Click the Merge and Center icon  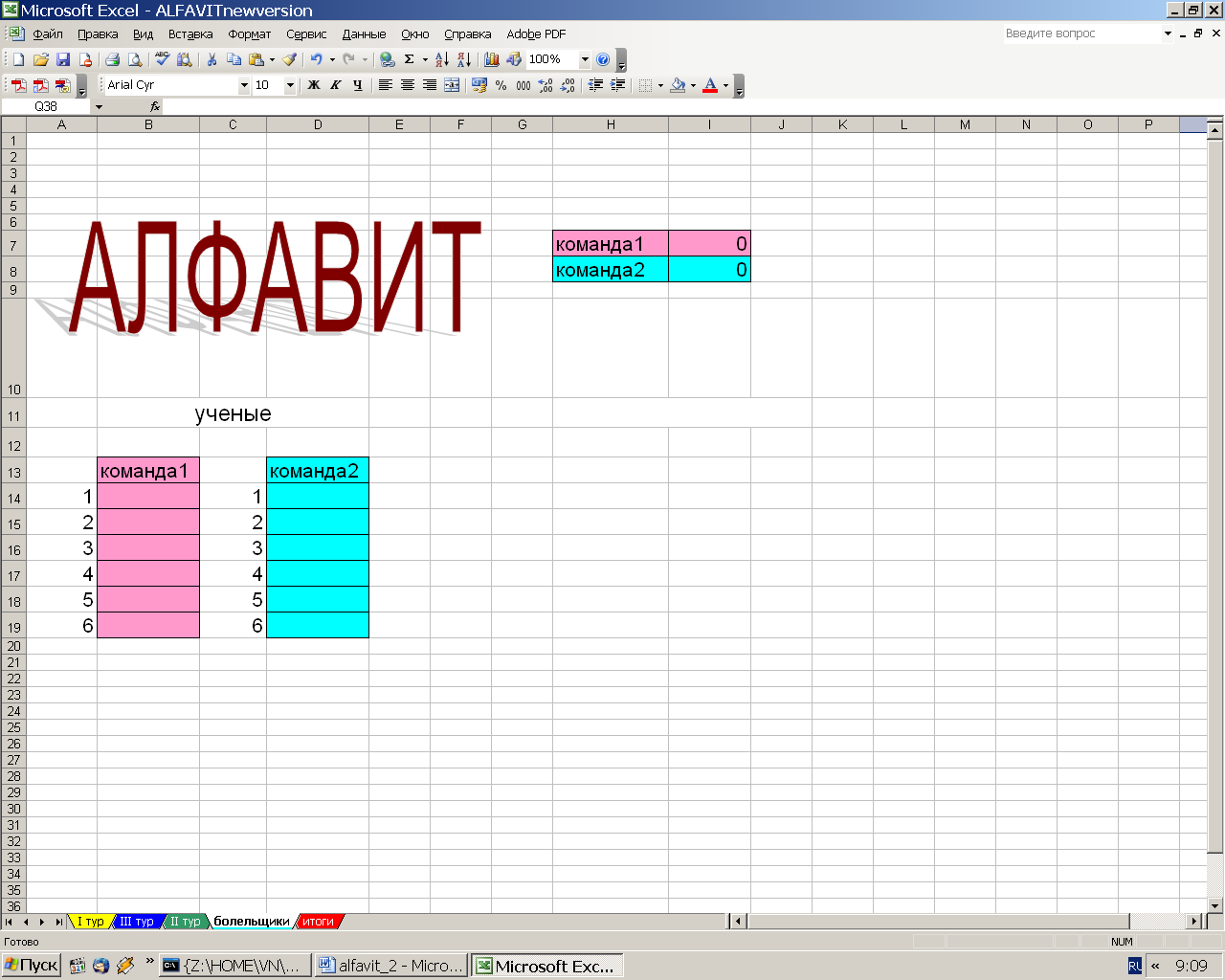(452, 85)
